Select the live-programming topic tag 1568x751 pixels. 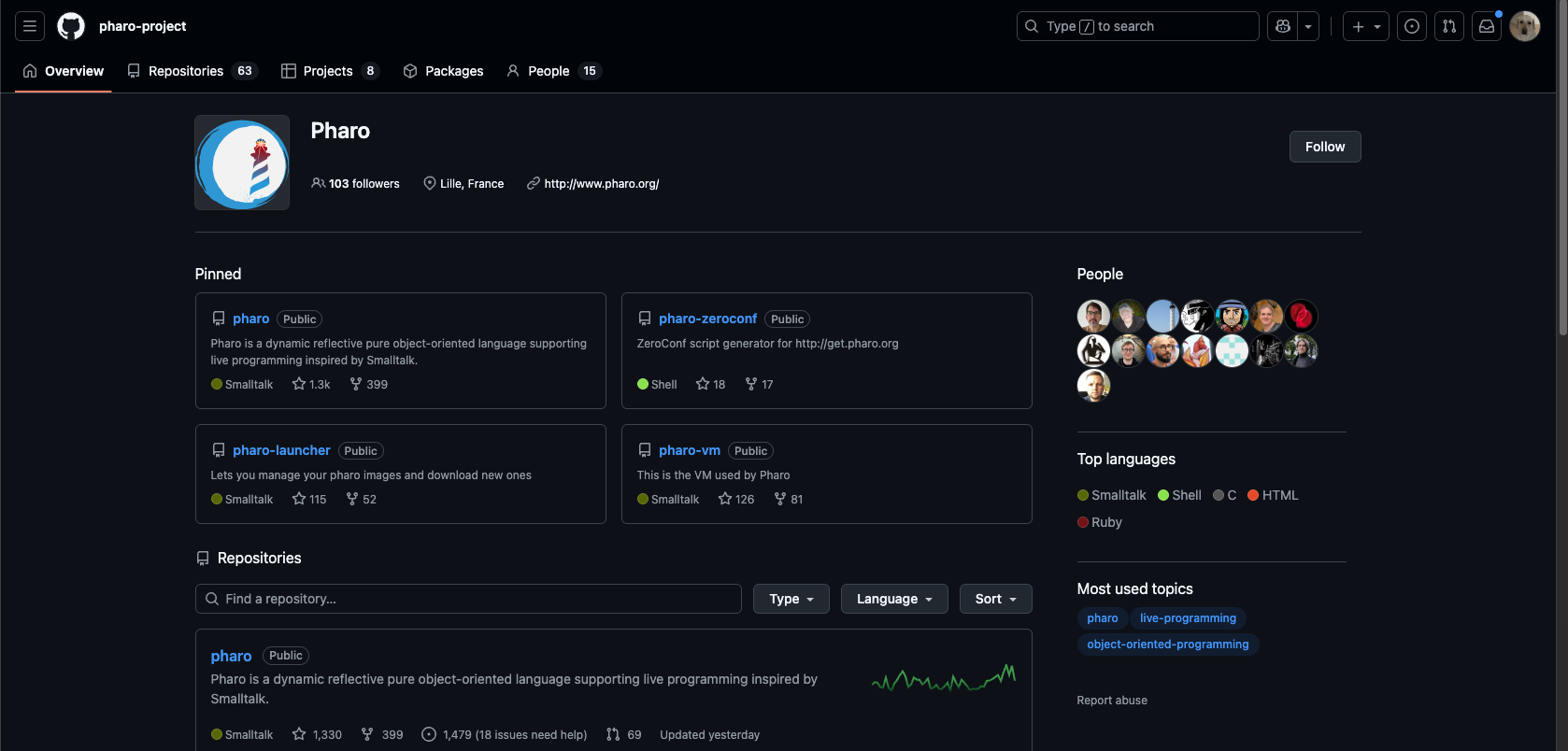pos(1188,618)
